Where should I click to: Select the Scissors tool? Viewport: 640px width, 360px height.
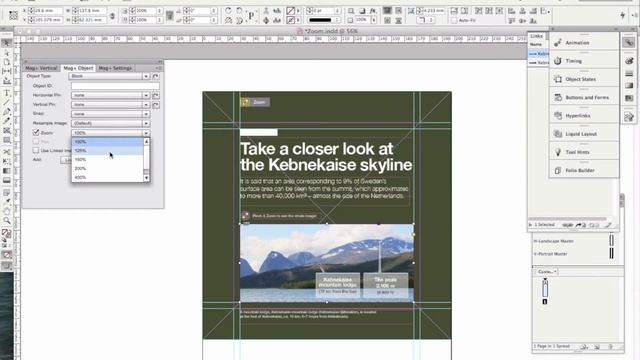point(7,152)
